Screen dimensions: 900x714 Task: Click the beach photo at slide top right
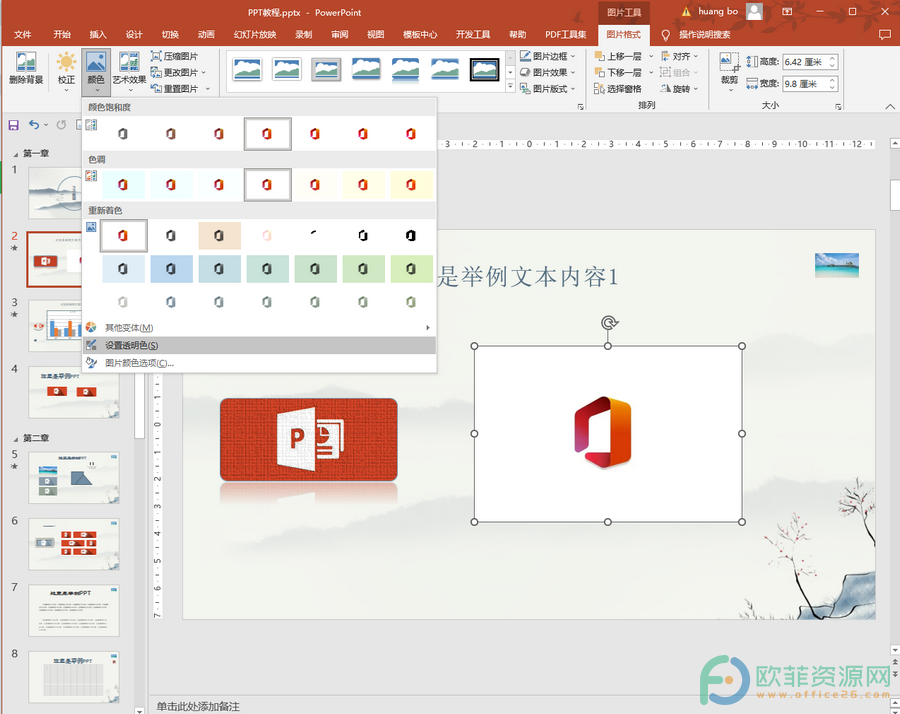coord(837,265)
